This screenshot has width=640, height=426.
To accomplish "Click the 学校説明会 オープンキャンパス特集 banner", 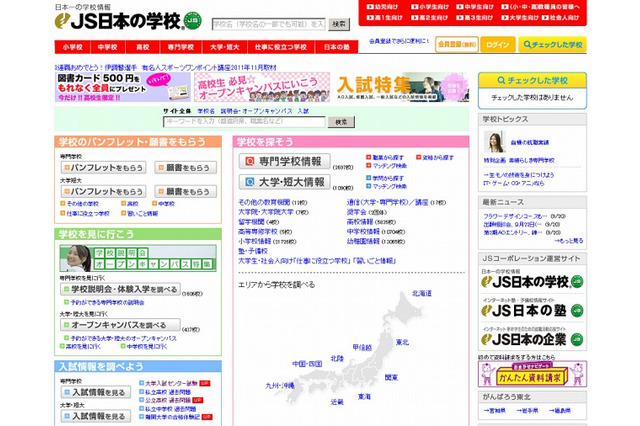I will coord(138,258).
